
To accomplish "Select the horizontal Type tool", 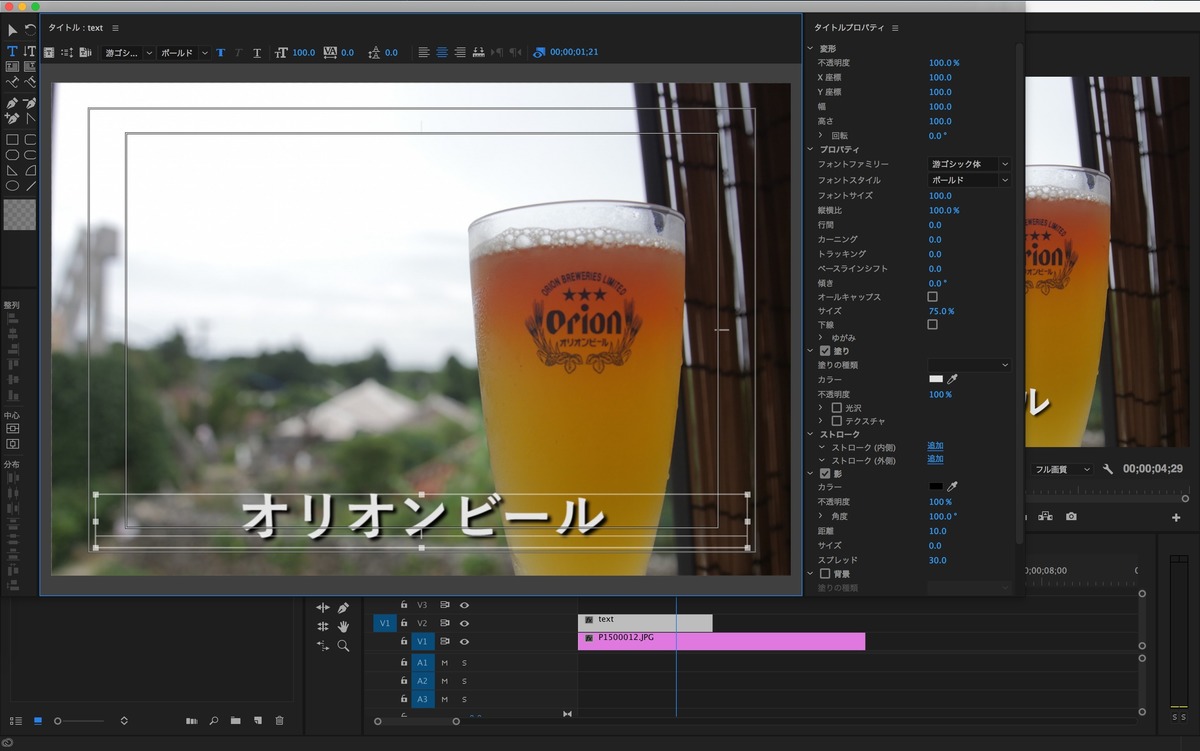I will (12, 51).
